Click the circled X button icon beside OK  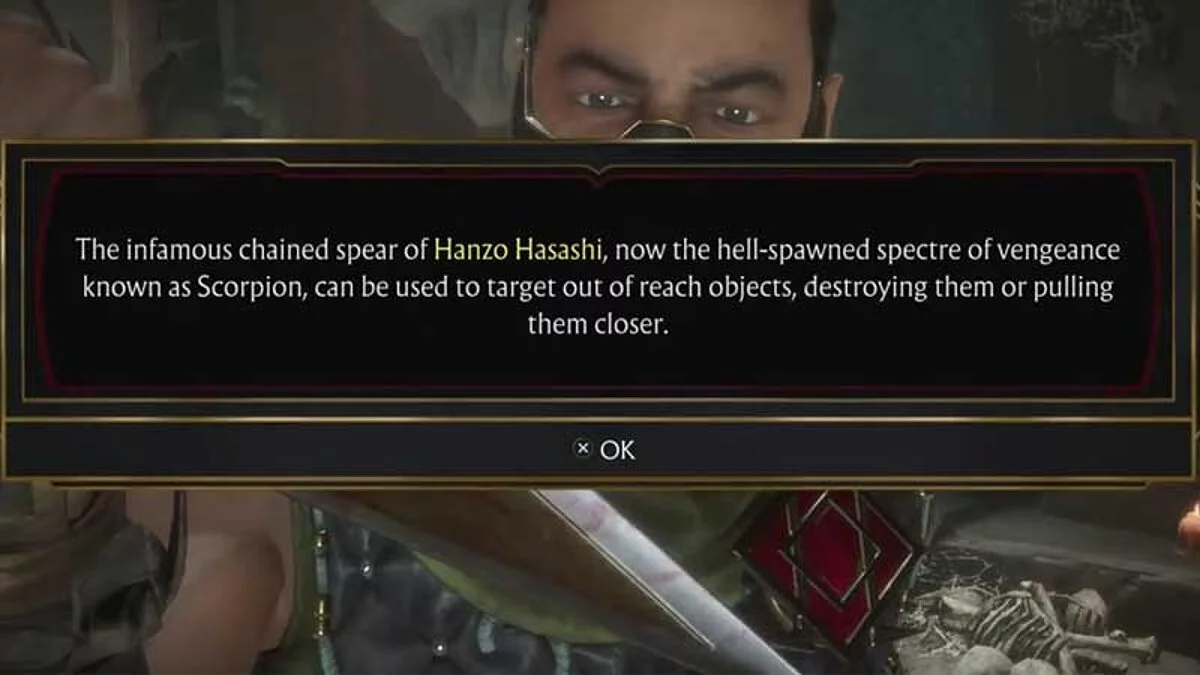point(583,450)
